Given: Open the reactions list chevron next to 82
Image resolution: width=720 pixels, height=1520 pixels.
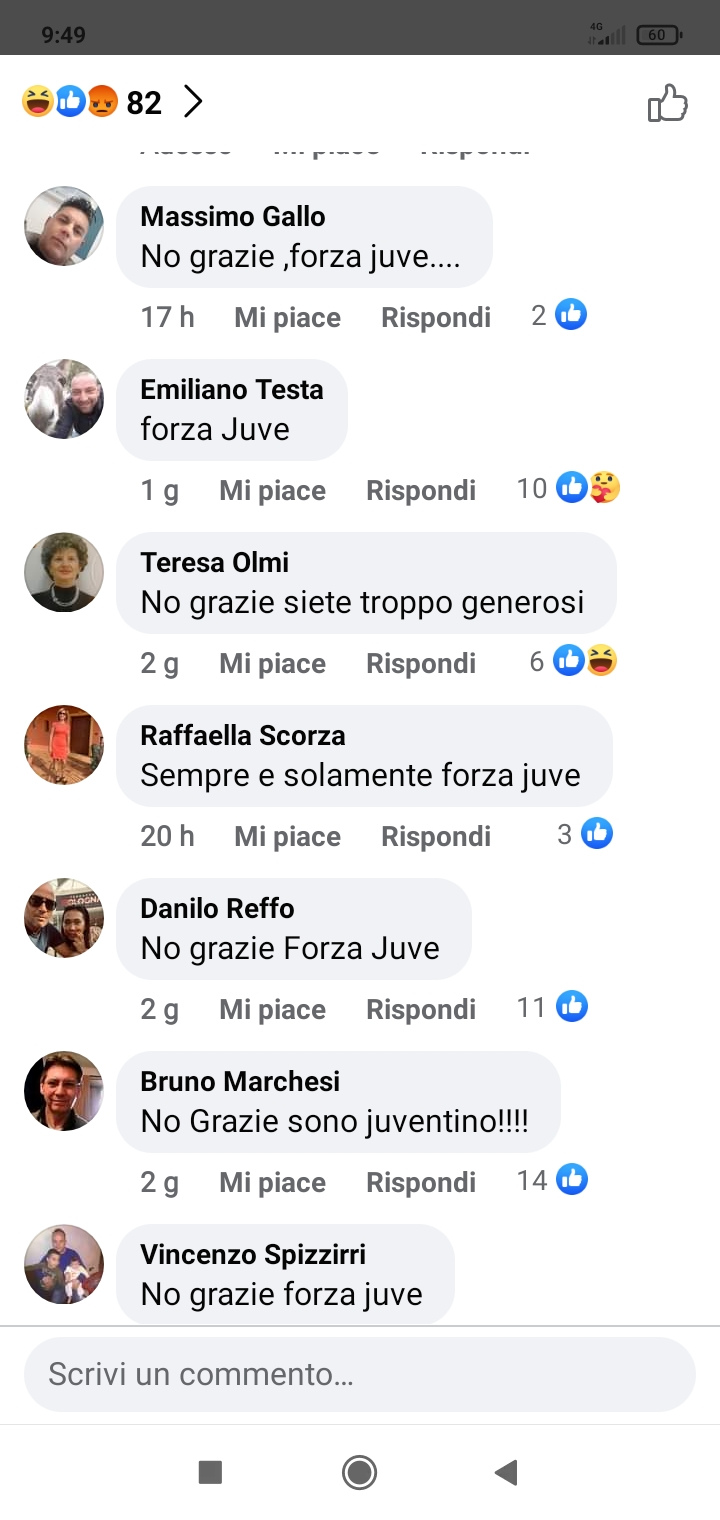Looking at the screenshot, I should click(193, 101).
